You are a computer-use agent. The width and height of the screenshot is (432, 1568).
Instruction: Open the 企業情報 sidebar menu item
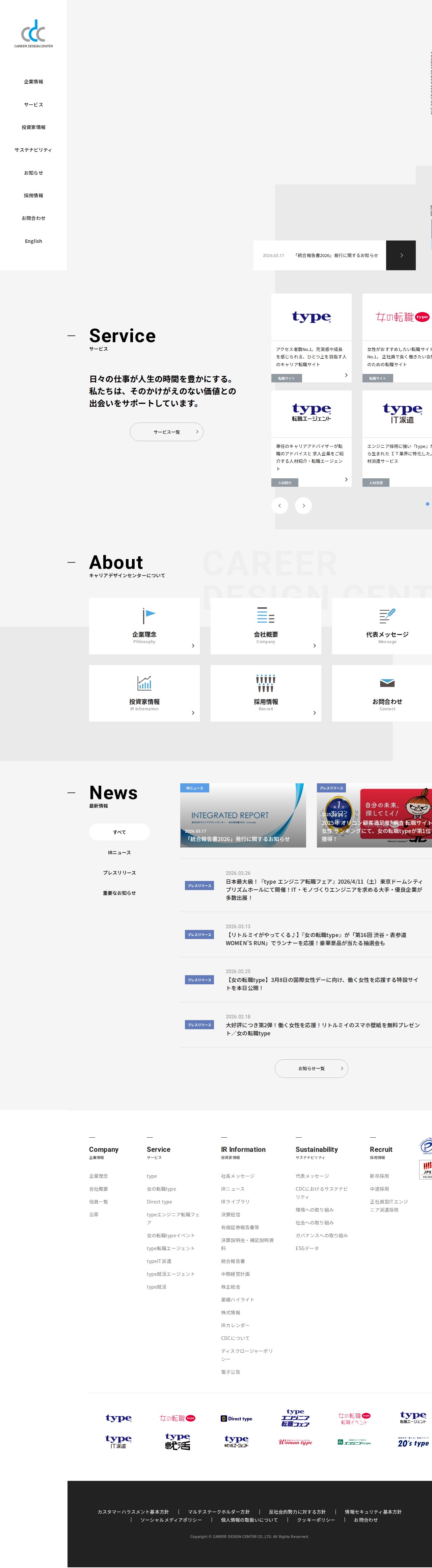[33, 81]
